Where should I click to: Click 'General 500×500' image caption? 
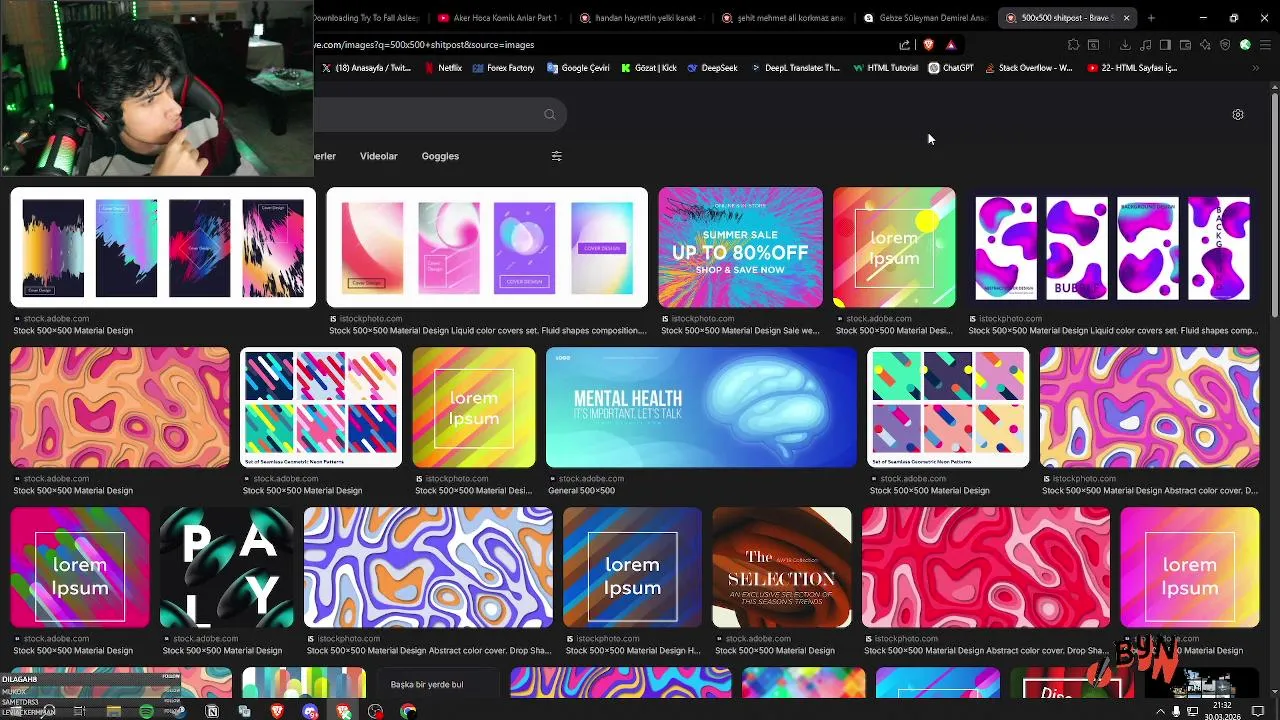[x=581, y=491]
